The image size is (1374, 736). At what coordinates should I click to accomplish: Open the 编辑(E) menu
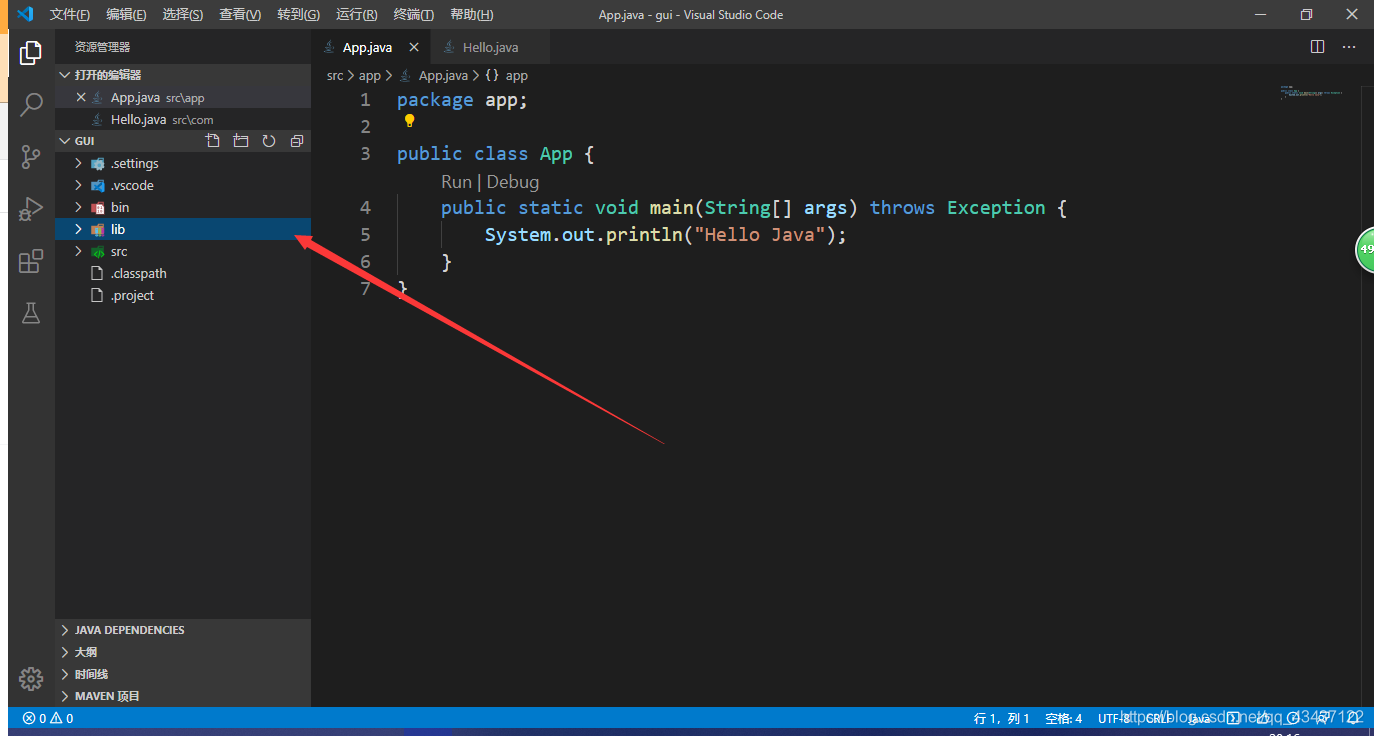click(x=126, y=15)
